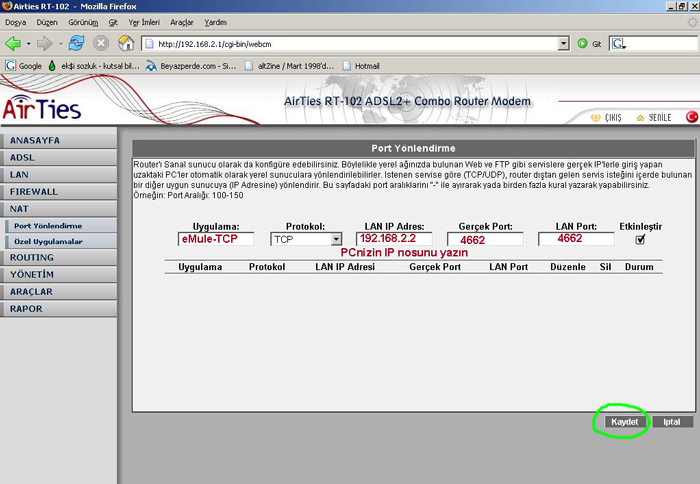Reload the page using the Refresh icon

[76, 43]
